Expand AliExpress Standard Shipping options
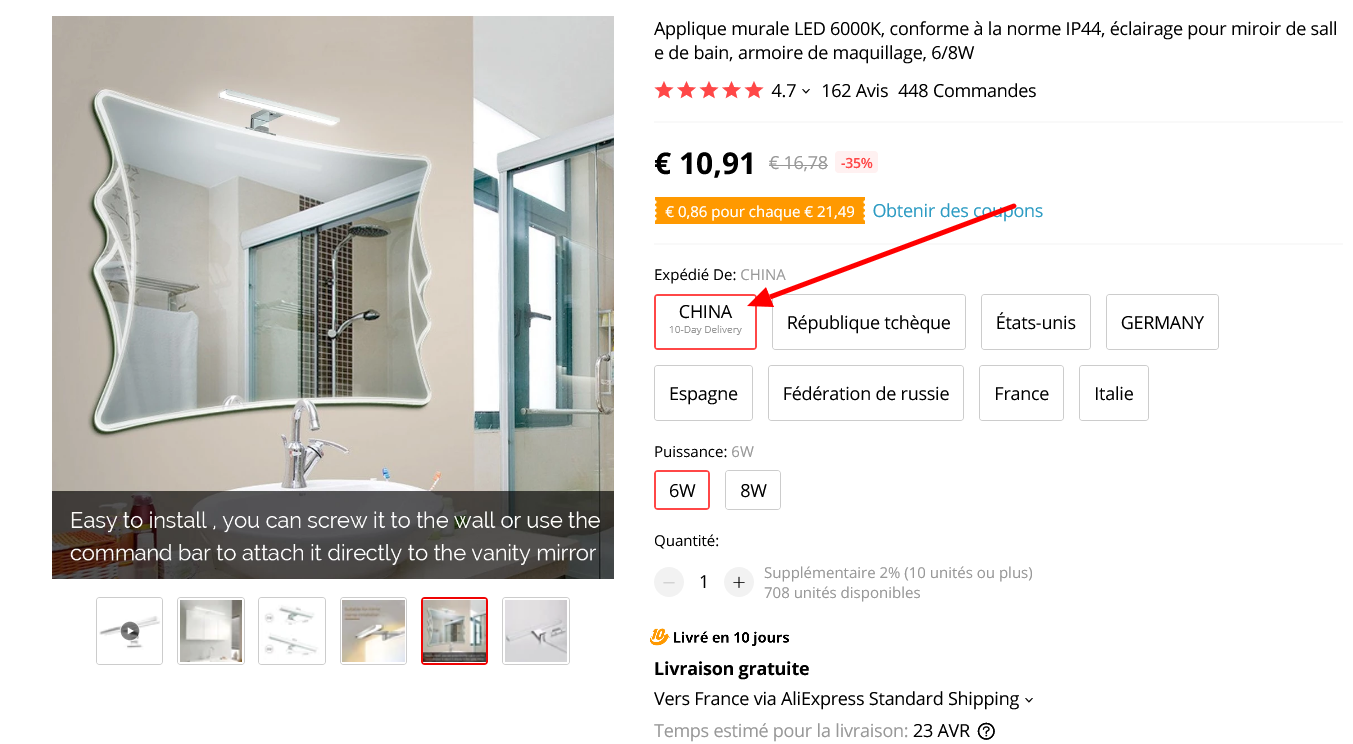Viewport: 1353px width, 744px height. pos(1029,700)
